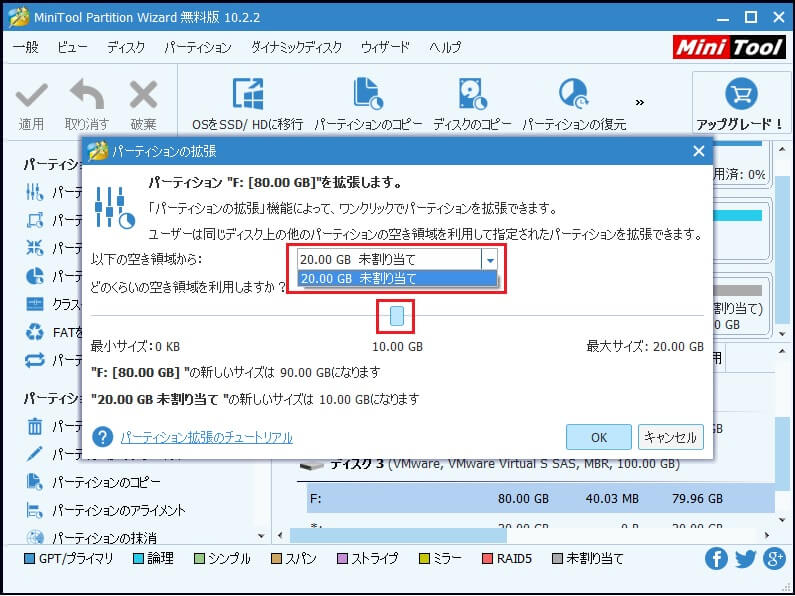Click the 40.03 MB used value for F:

612,499
